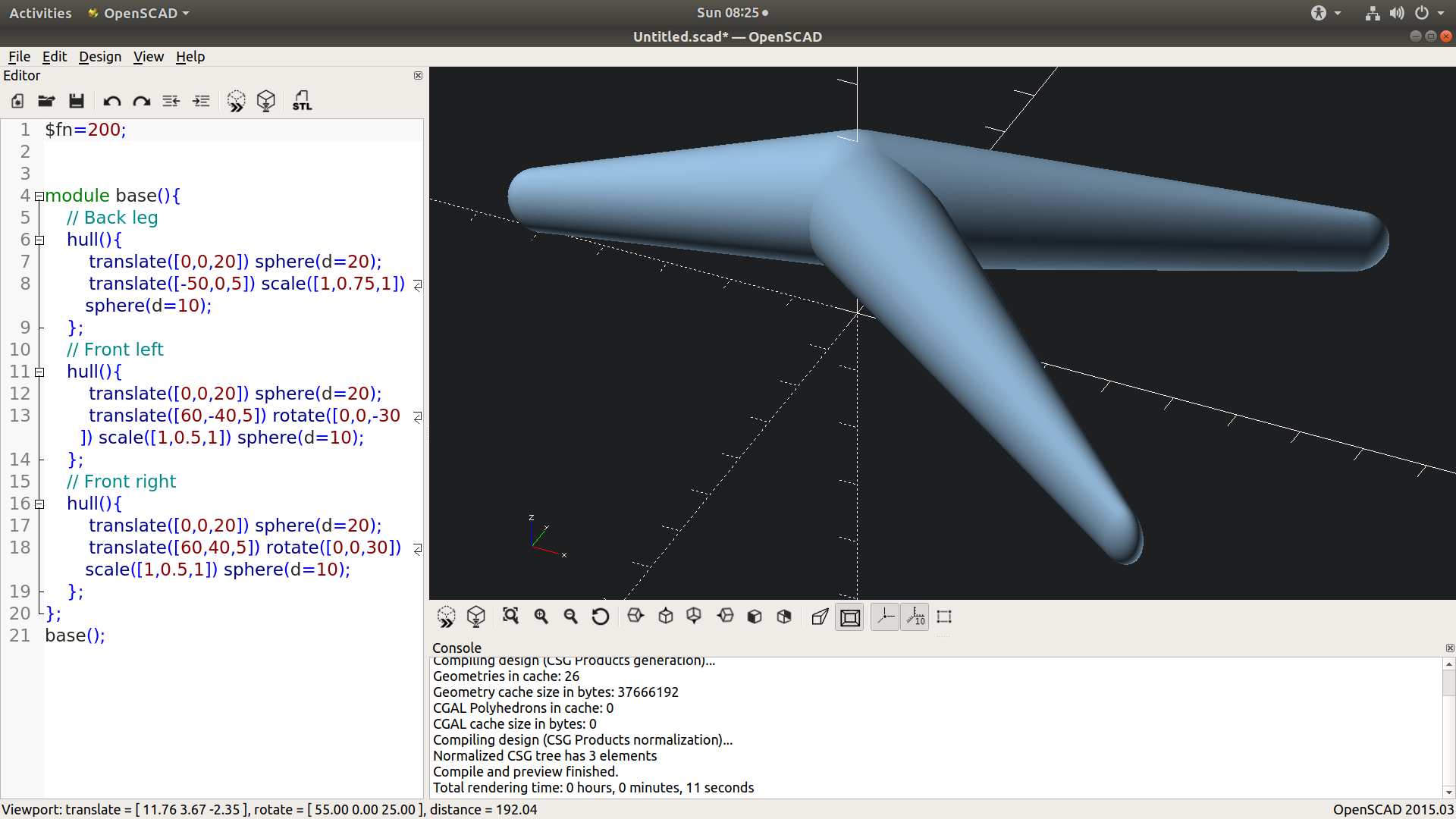Collapse the base module code fold
This screenshot has height=819, width=1456.
click(39, 196)
